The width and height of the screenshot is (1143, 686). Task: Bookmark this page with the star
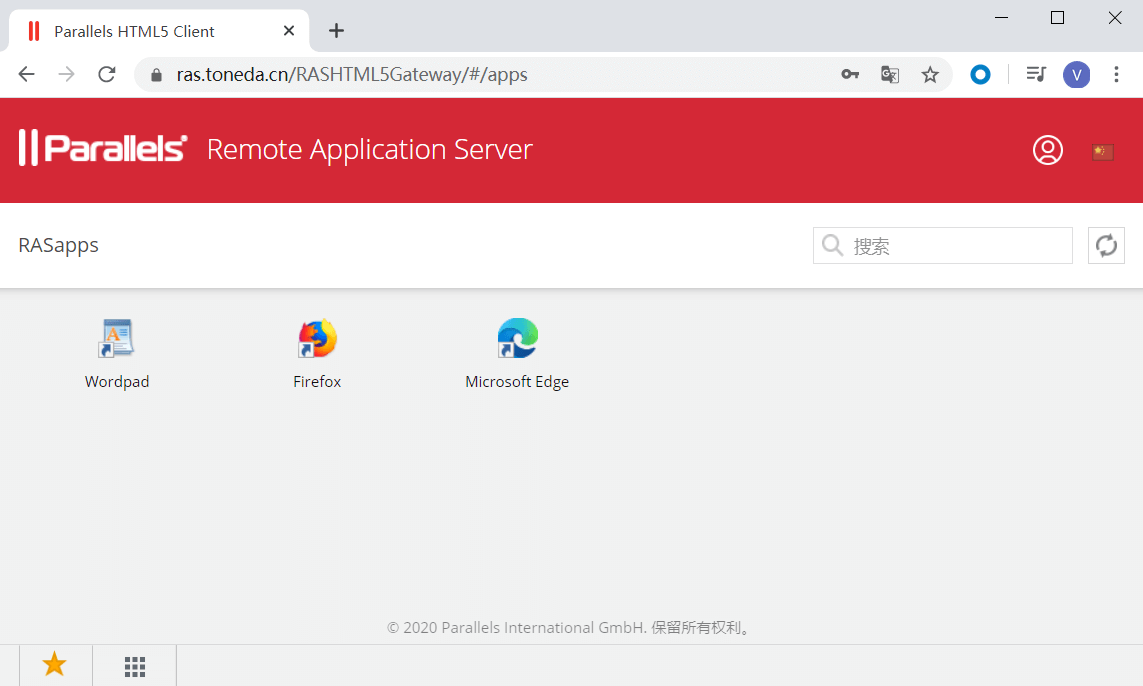(x=929, y=74)
